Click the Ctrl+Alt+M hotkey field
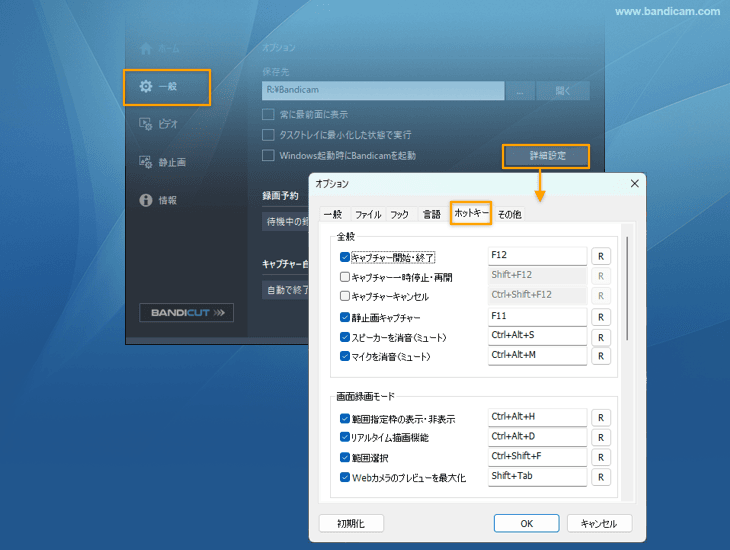The height and width of the screenshot is (550, 730). pyautogui.click(x=537, y=356)
